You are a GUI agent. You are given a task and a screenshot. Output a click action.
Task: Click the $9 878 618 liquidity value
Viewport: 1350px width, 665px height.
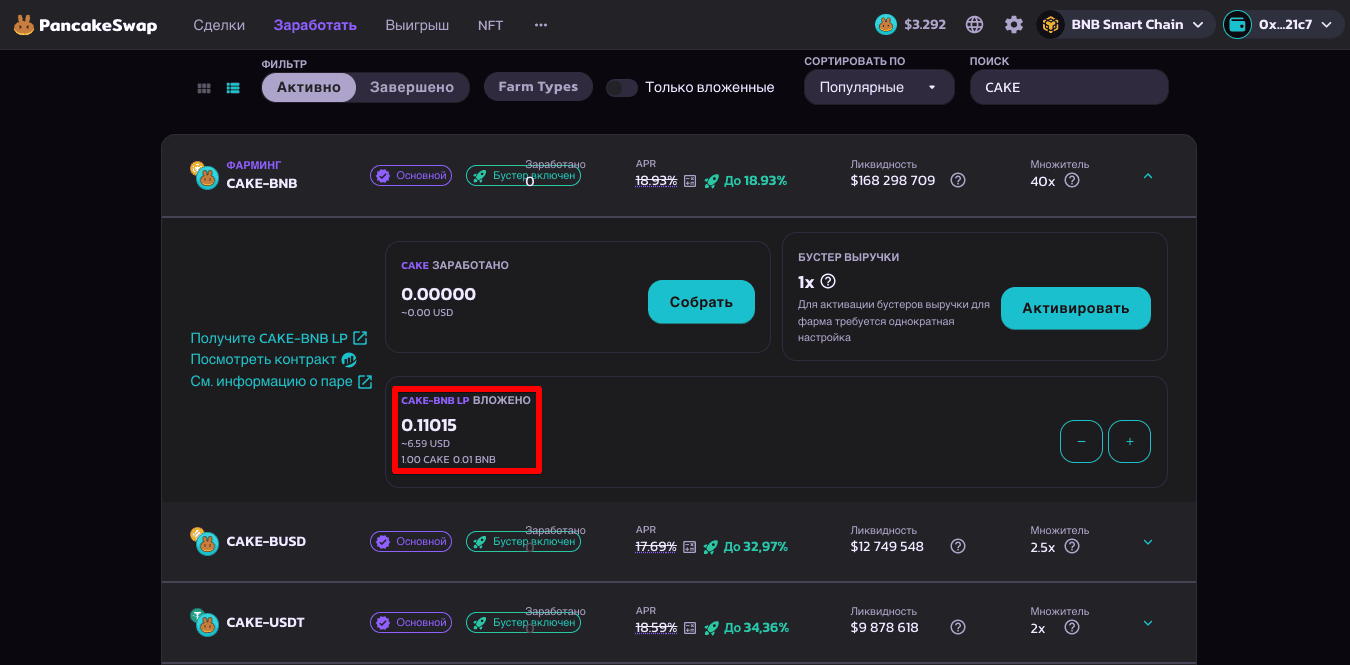click(x=885, y=628)
